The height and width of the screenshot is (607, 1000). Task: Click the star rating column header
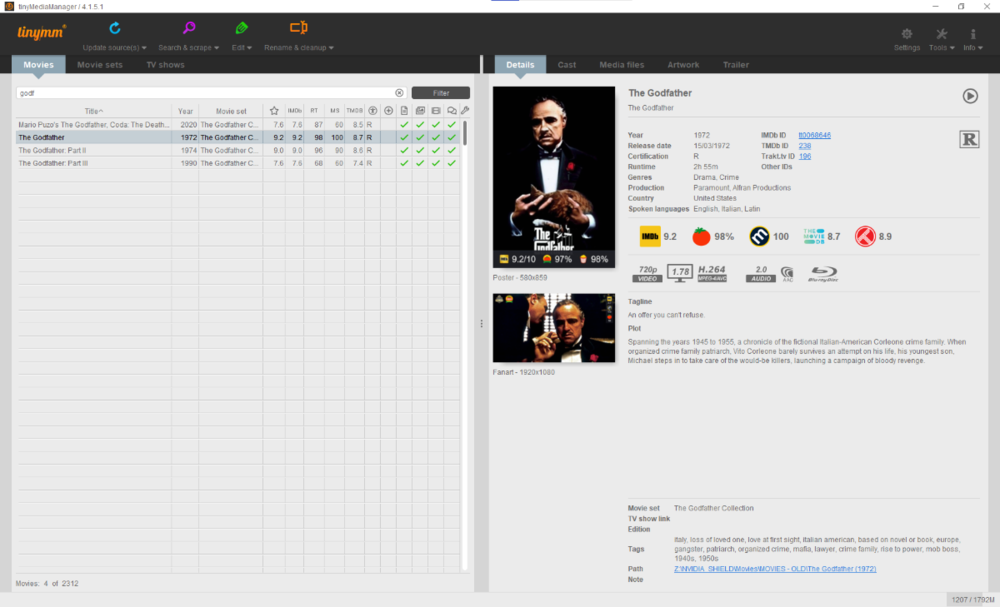tap(274, 111)
